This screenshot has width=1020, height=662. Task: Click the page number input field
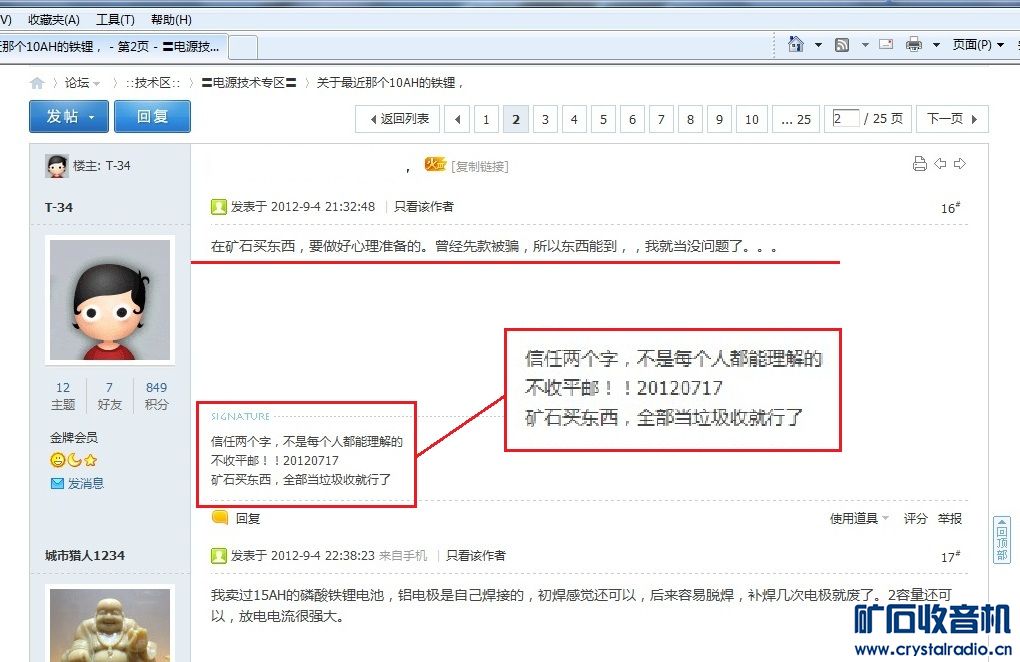click(845, 118)
